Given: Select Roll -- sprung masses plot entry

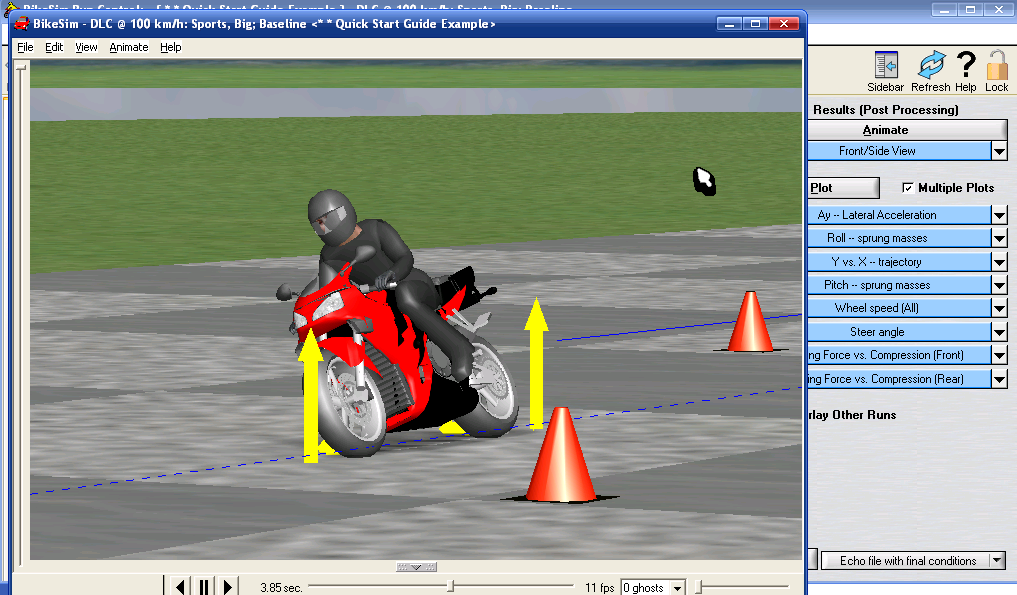Looking at the screenshot, I should [x=900, y=238].
